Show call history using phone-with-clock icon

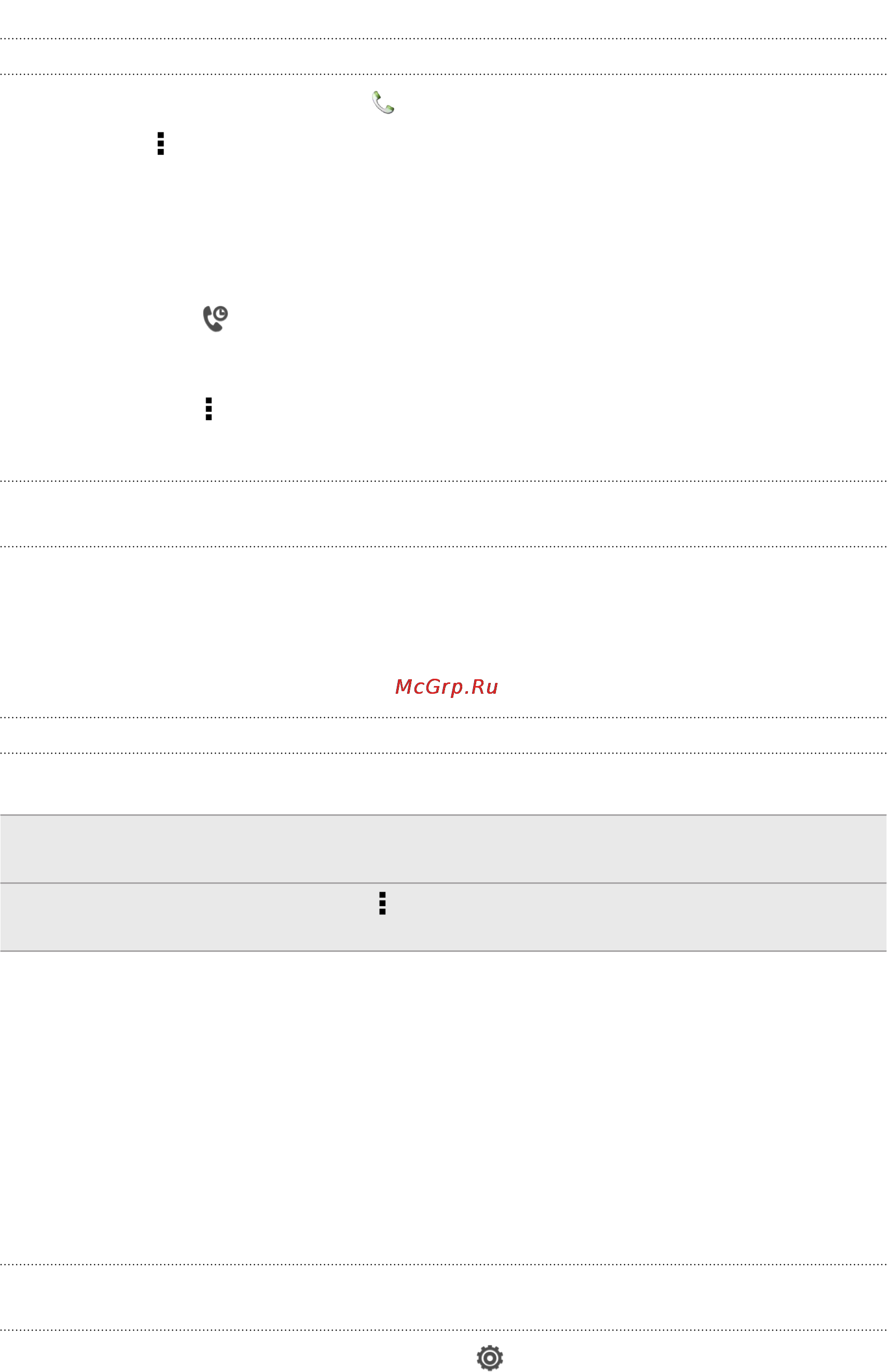tap(216, 318)
